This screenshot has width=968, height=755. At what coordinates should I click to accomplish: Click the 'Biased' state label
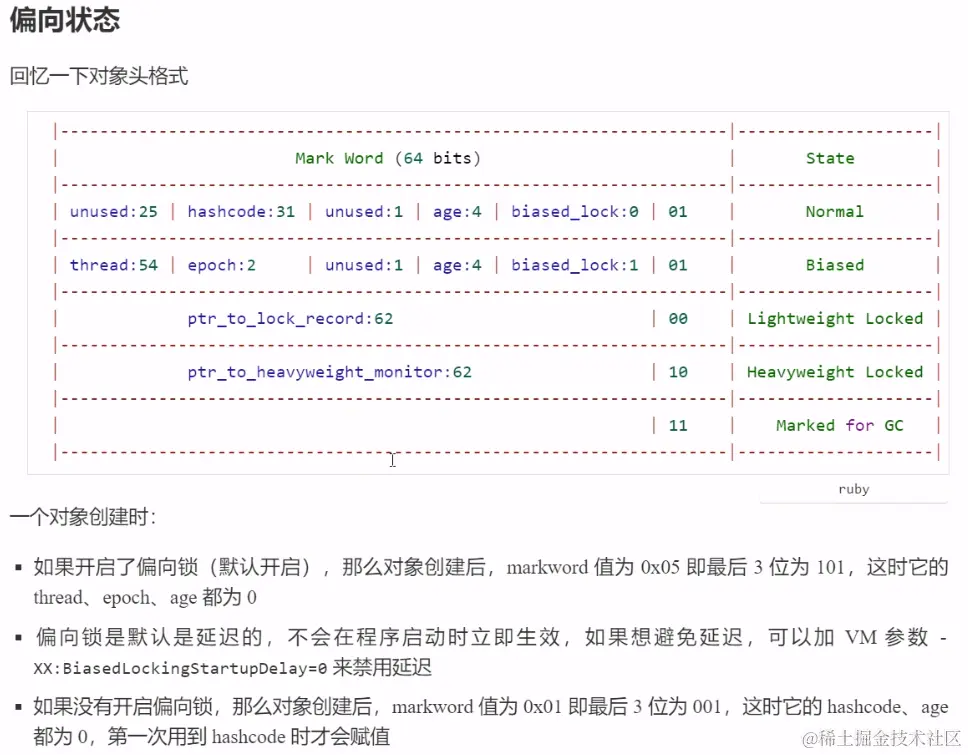[835, 265]
